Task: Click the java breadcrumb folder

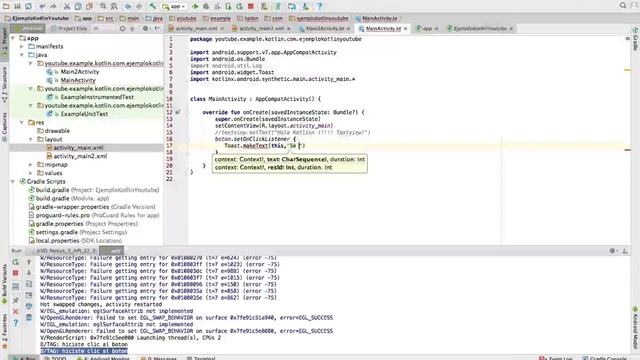Action: (x=154, y=18)
